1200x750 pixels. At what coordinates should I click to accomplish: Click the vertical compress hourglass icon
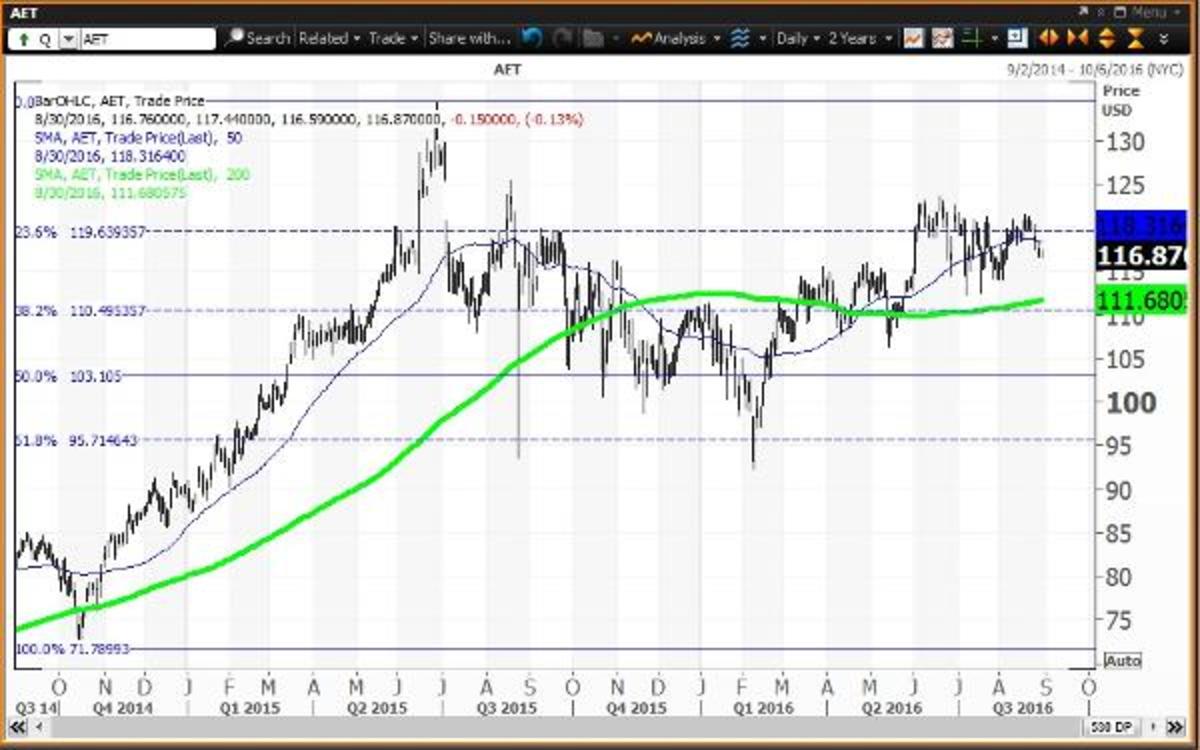1135,38
